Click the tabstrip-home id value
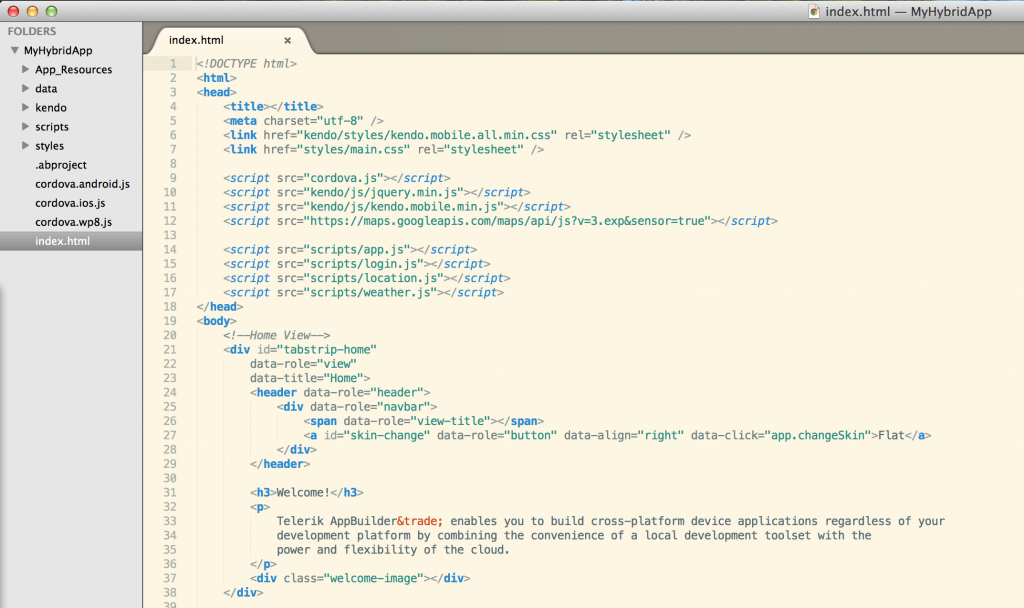 327,349
